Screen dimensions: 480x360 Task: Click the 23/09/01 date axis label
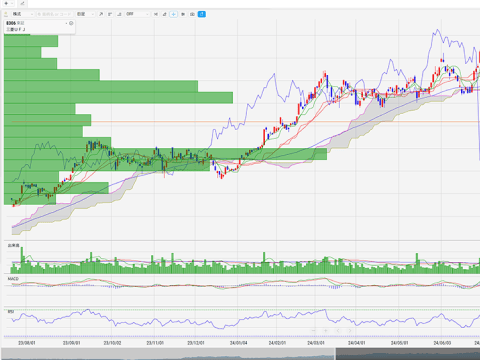71,343
